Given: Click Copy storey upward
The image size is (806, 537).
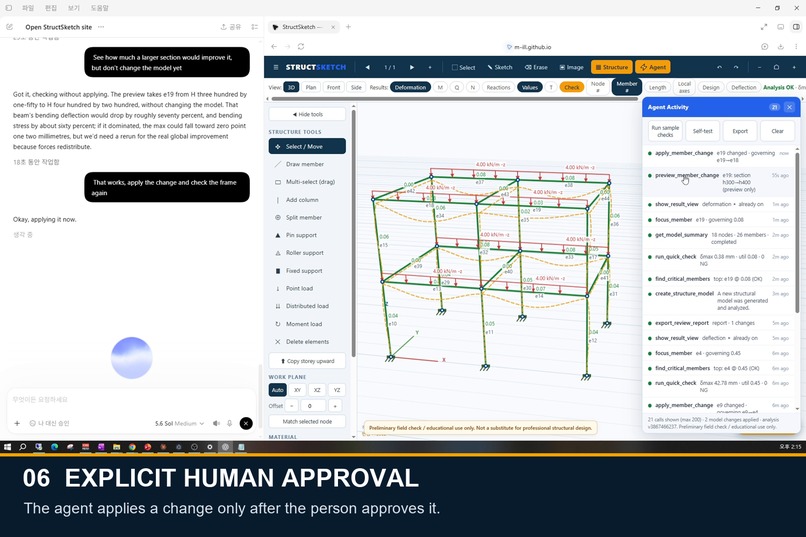Looking at the screenshot, I should [x=307, y=361].
